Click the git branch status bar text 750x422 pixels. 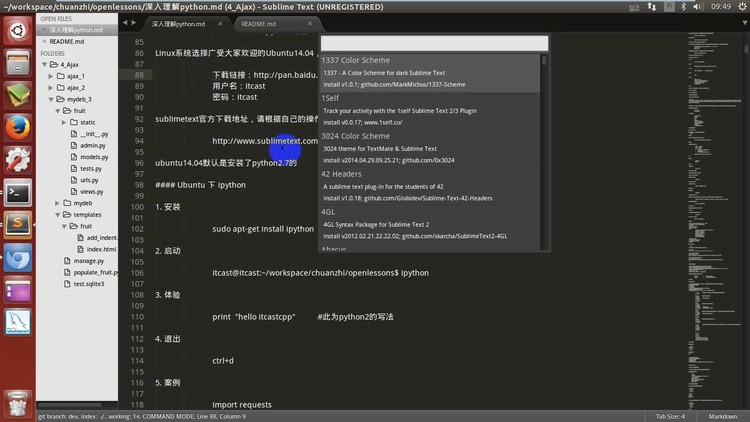coord(142,417)
